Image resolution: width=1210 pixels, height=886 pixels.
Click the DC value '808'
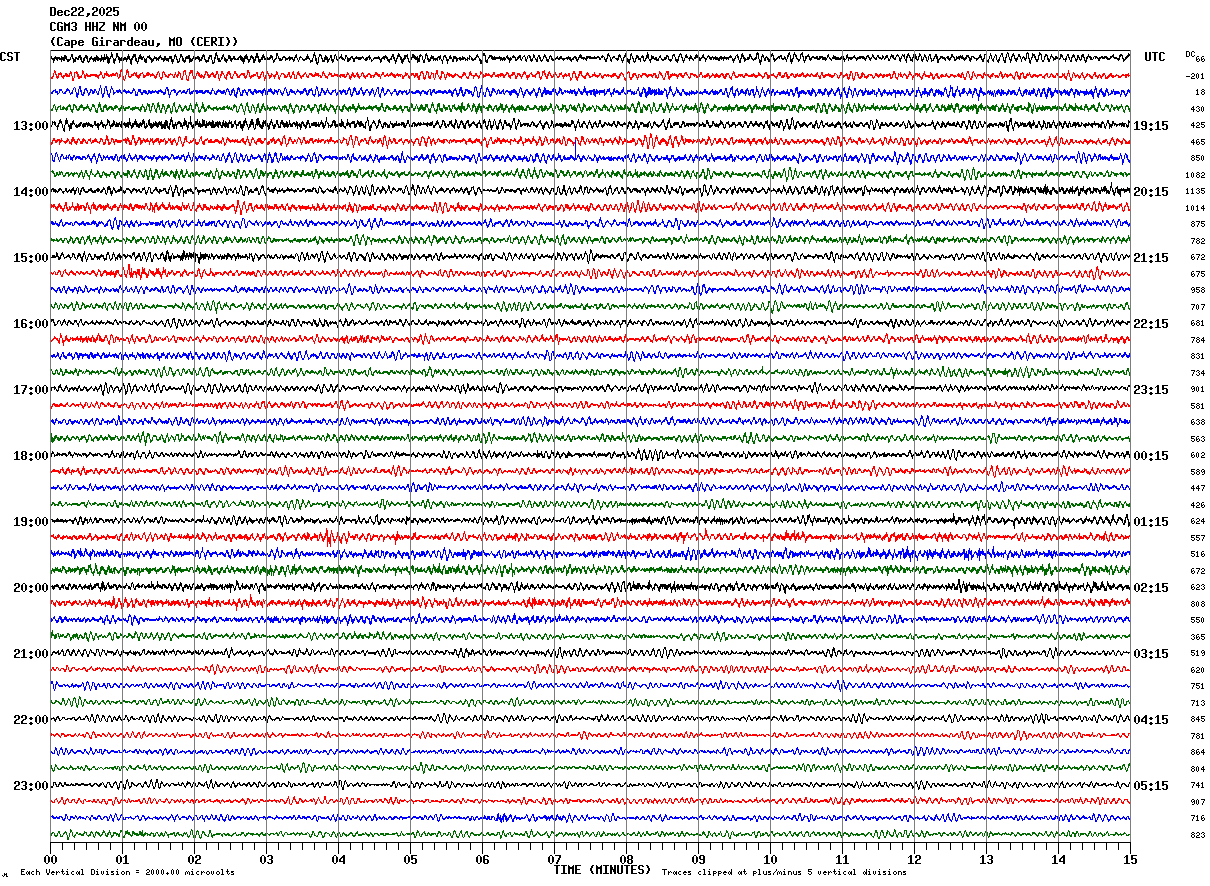tap(1197, 604)
